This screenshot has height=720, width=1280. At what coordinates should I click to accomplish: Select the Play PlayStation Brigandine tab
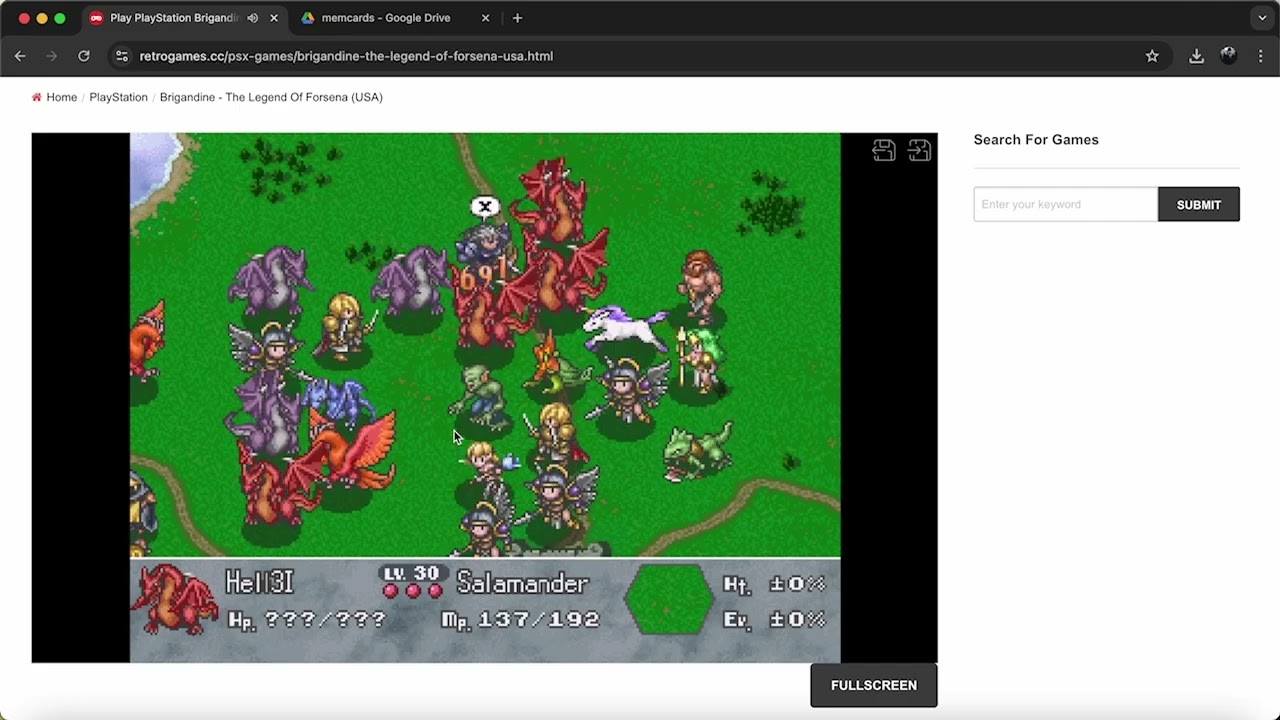[185, 18]
